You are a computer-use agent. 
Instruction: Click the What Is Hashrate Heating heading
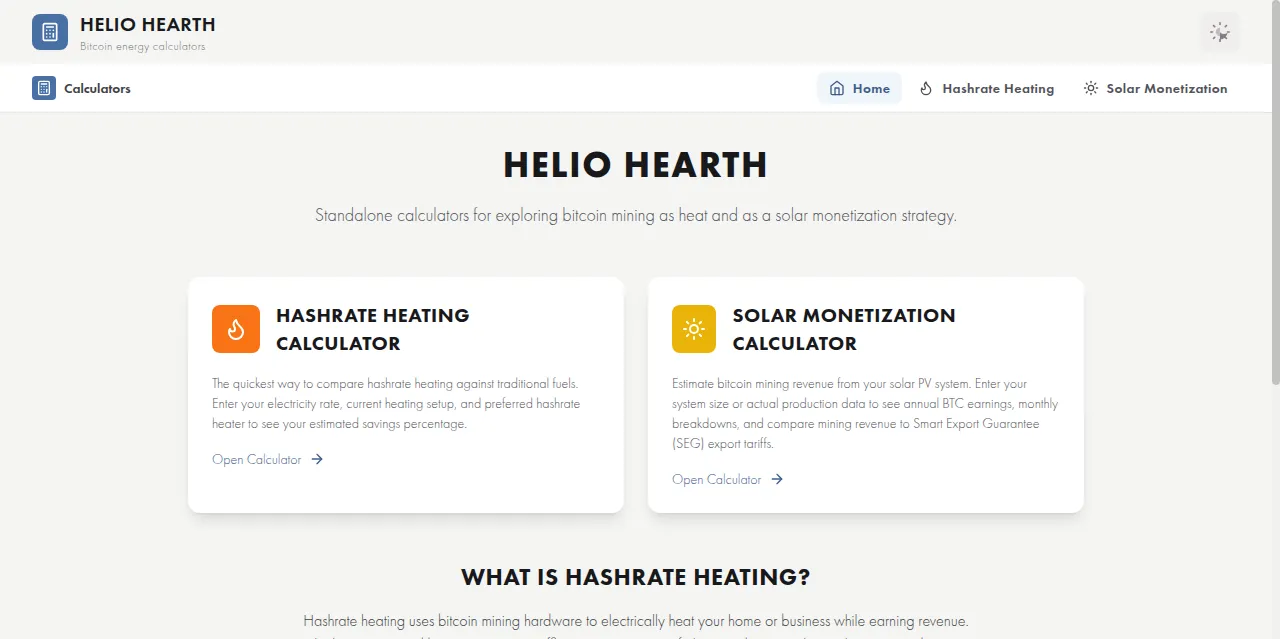click(x=636, y=577)
